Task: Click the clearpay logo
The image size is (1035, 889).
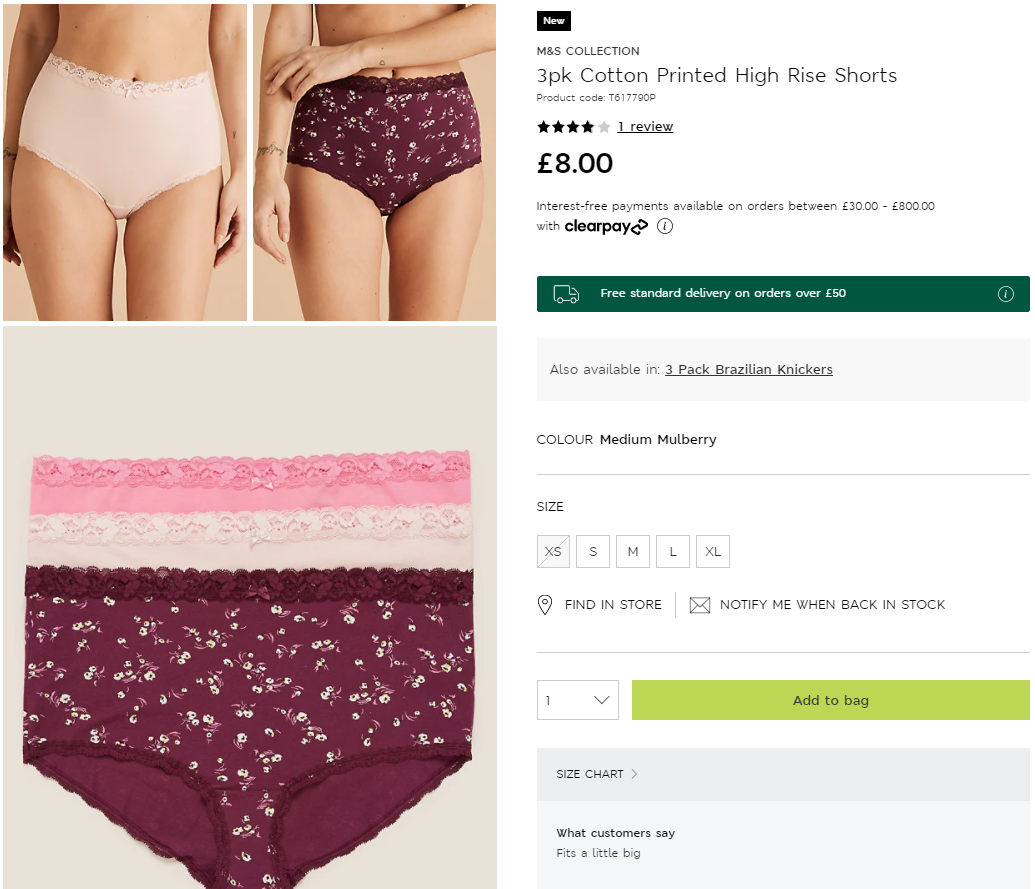Action: tap(606, 227)
